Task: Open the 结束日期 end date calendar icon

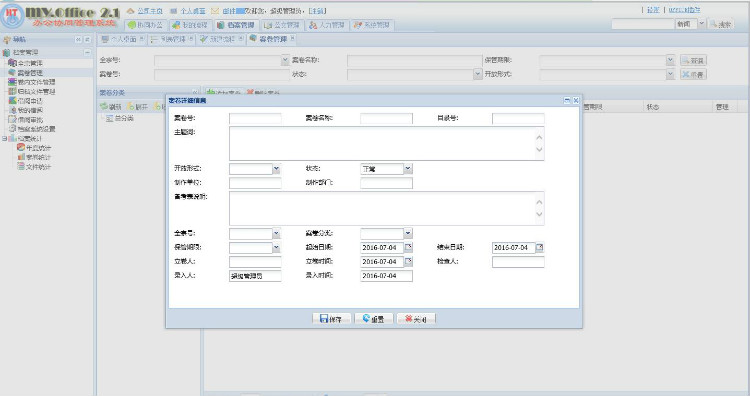Action: 540,247
